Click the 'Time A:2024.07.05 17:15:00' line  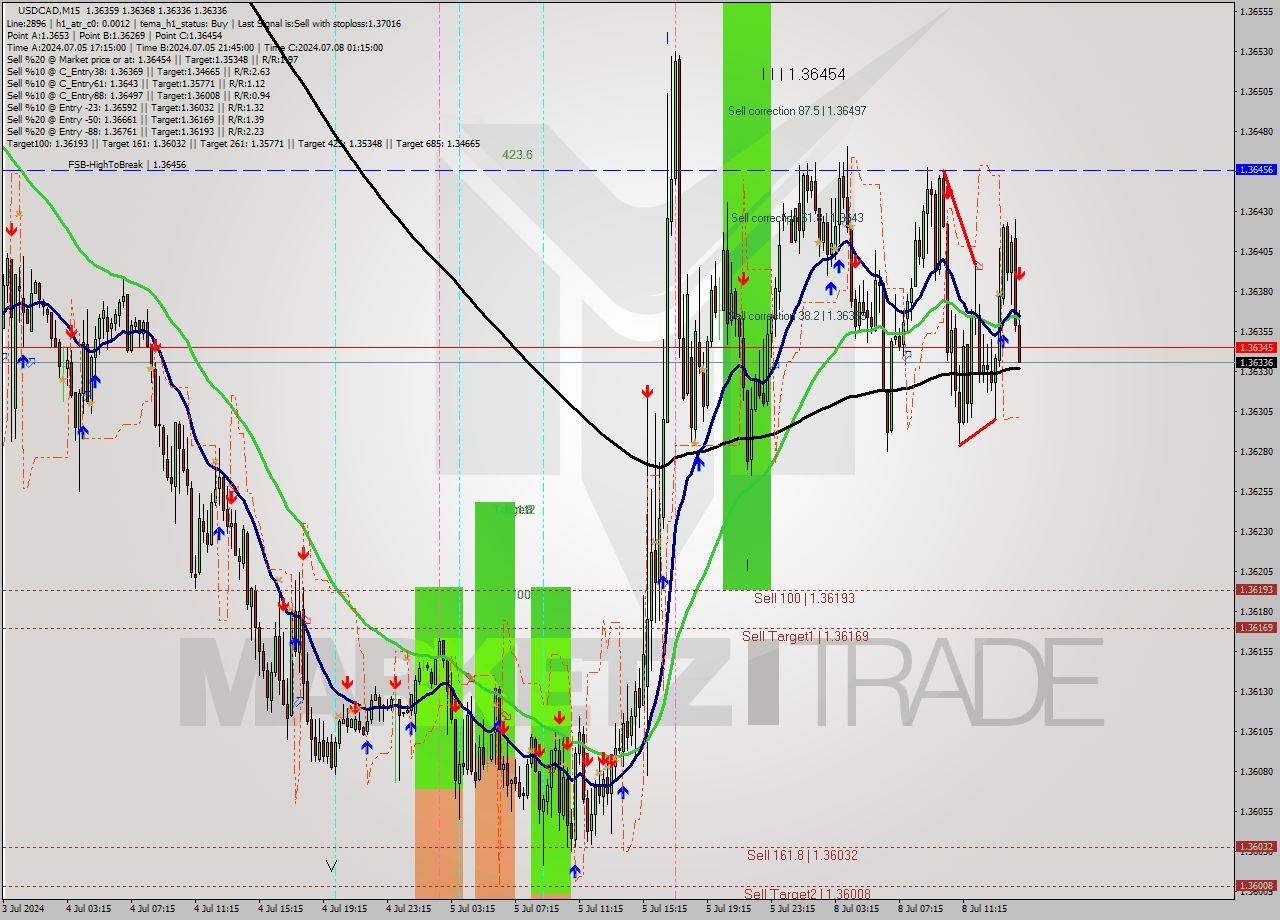pos(194,47)
